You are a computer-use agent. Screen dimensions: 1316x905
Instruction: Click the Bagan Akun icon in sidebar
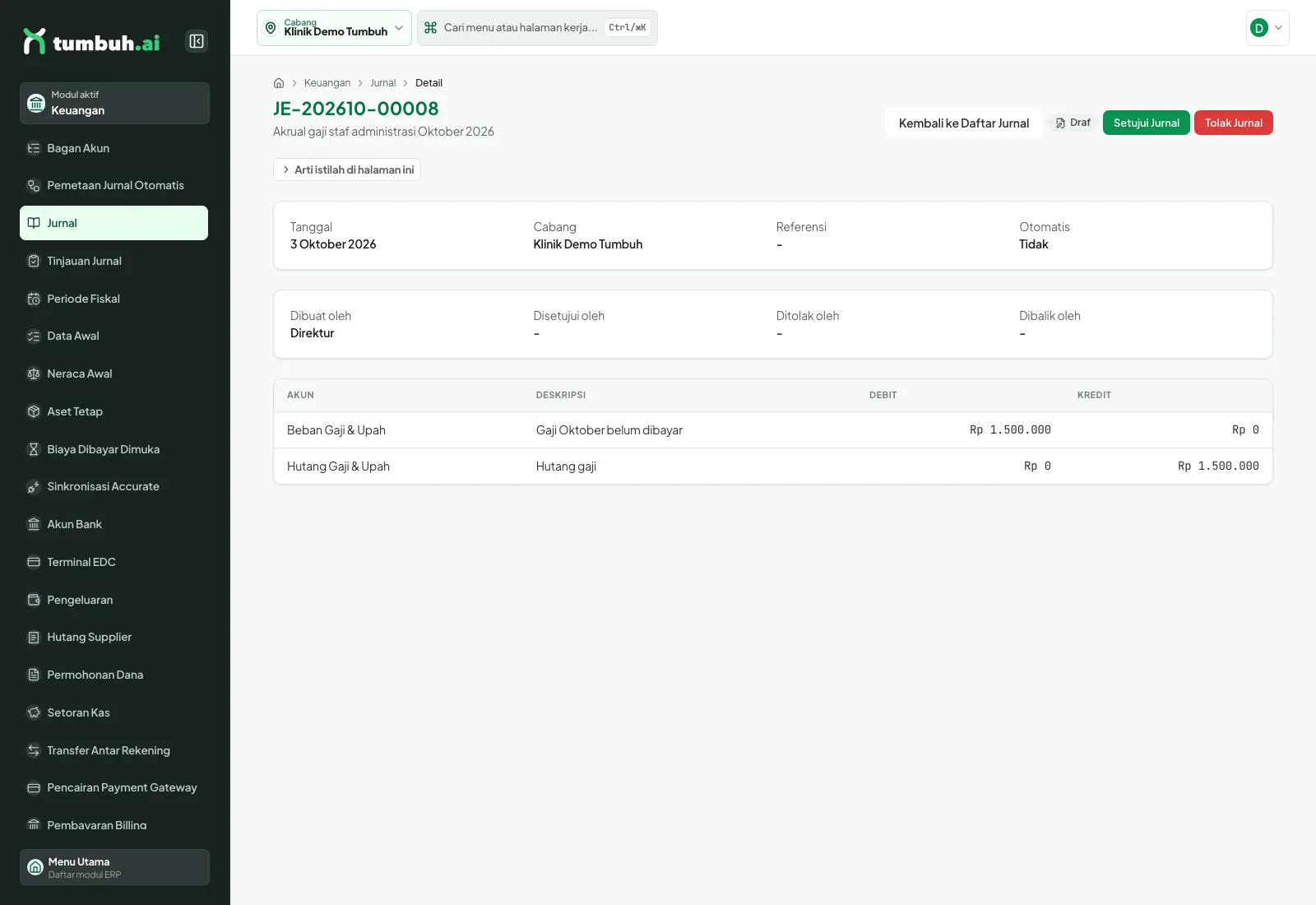(x=34, y=148)
